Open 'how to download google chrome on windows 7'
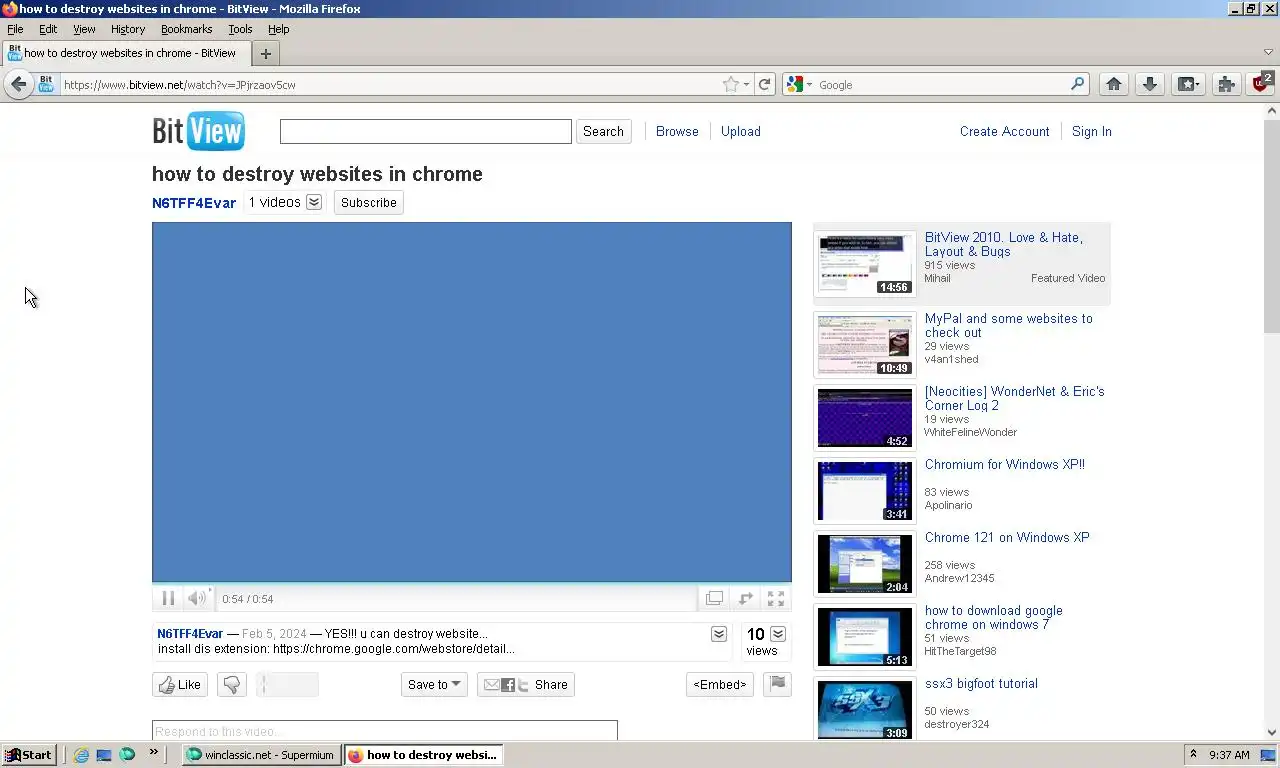The width and height of the screenshot is (1280, 768). [993, 617]
